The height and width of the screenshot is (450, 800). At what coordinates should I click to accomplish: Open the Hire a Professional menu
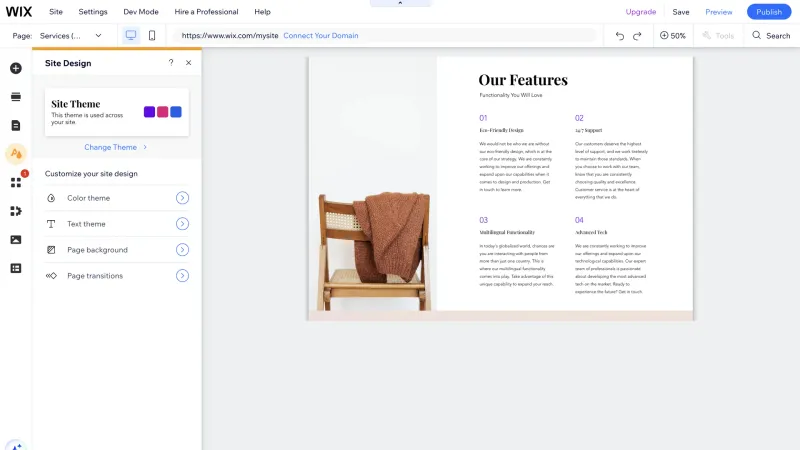tap(206, 12)
